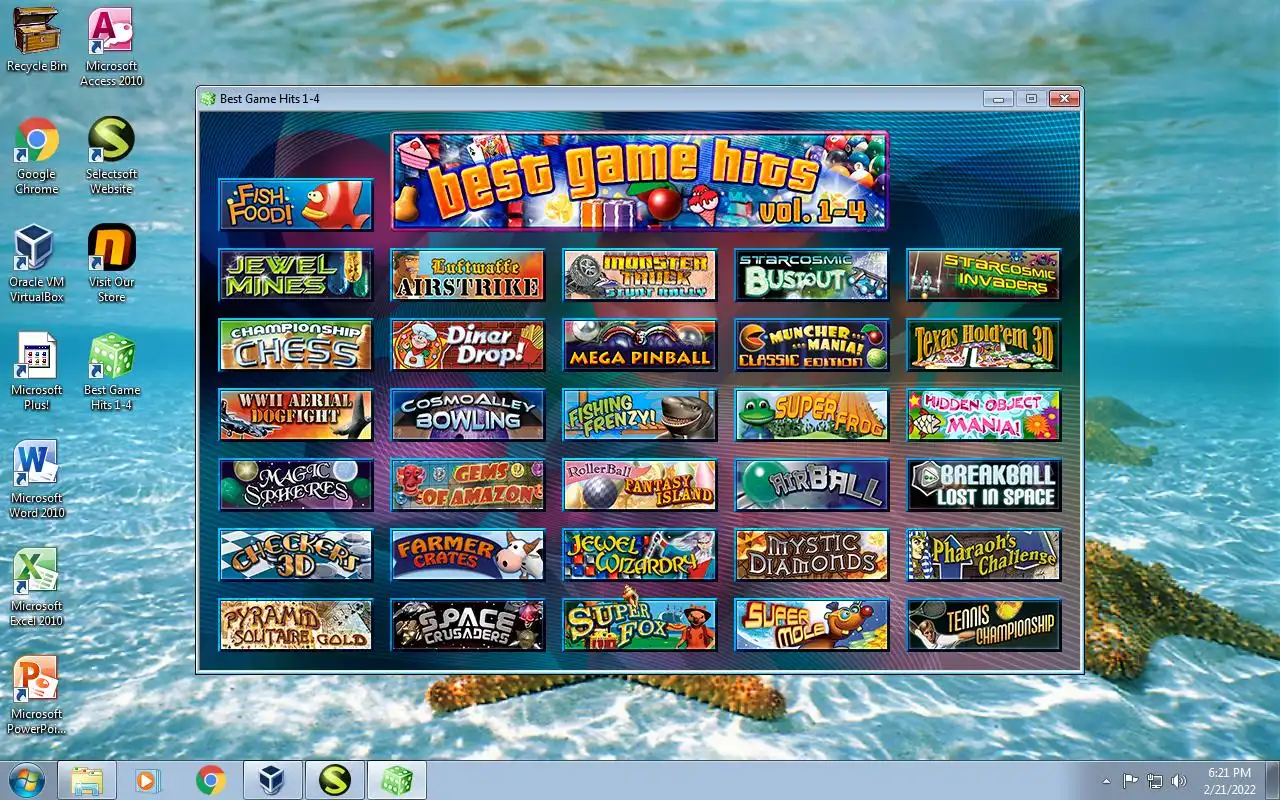Minimize the Best Game Hits window
This screenshot has width=1280, height=800.
pyautogui.click(x=998, y=98)
